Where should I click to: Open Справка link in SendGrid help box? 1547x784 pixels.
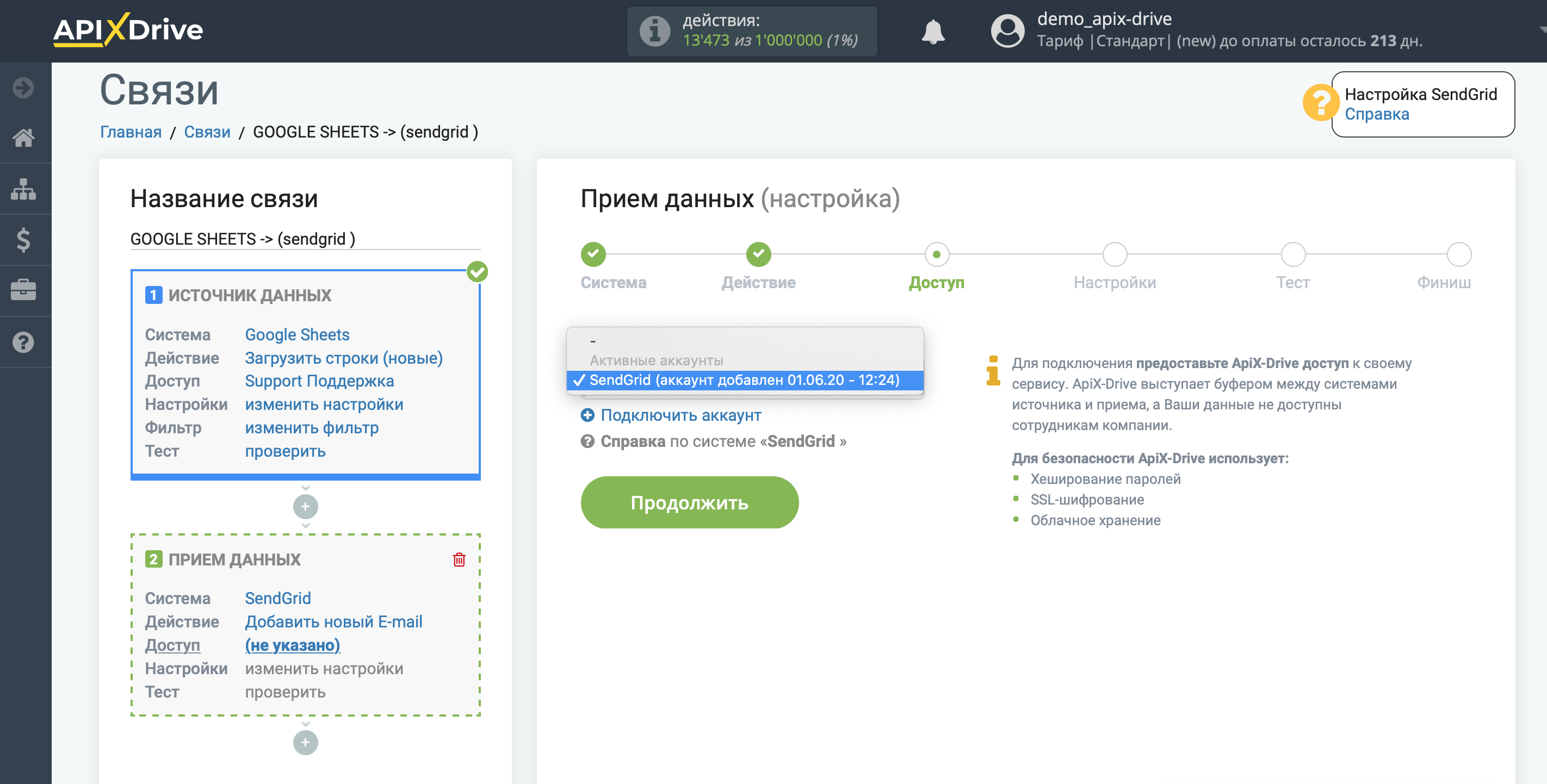[x=1376, y=115]
